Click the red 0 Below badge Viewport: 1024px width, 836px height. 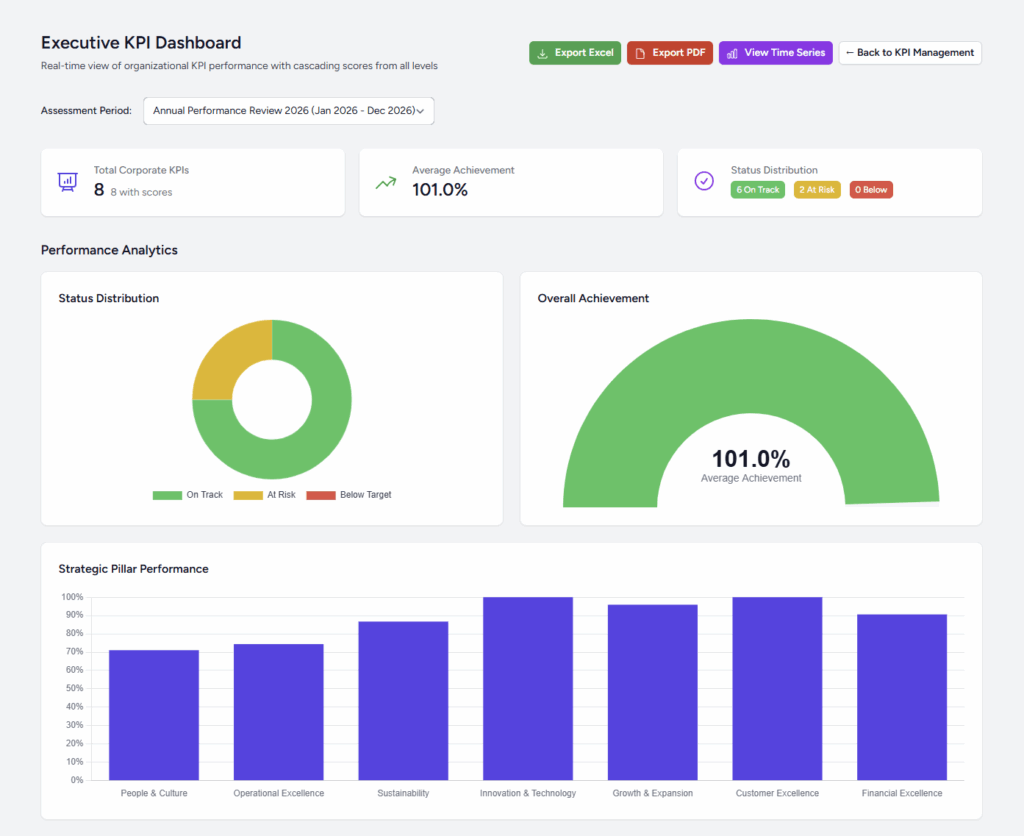[871, 189]
